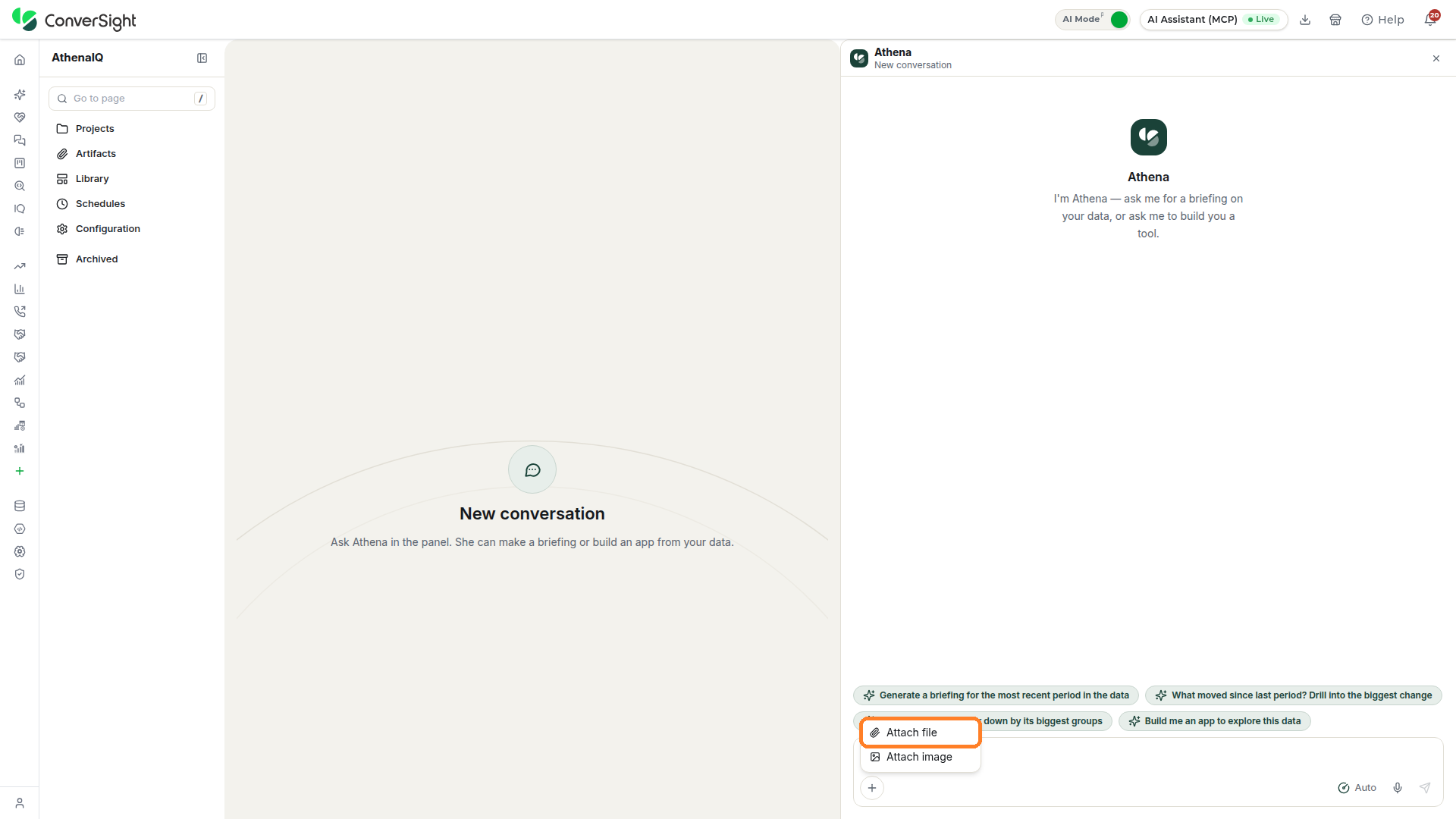Open Artifacts in AthenaIQ sidebar

132,154
